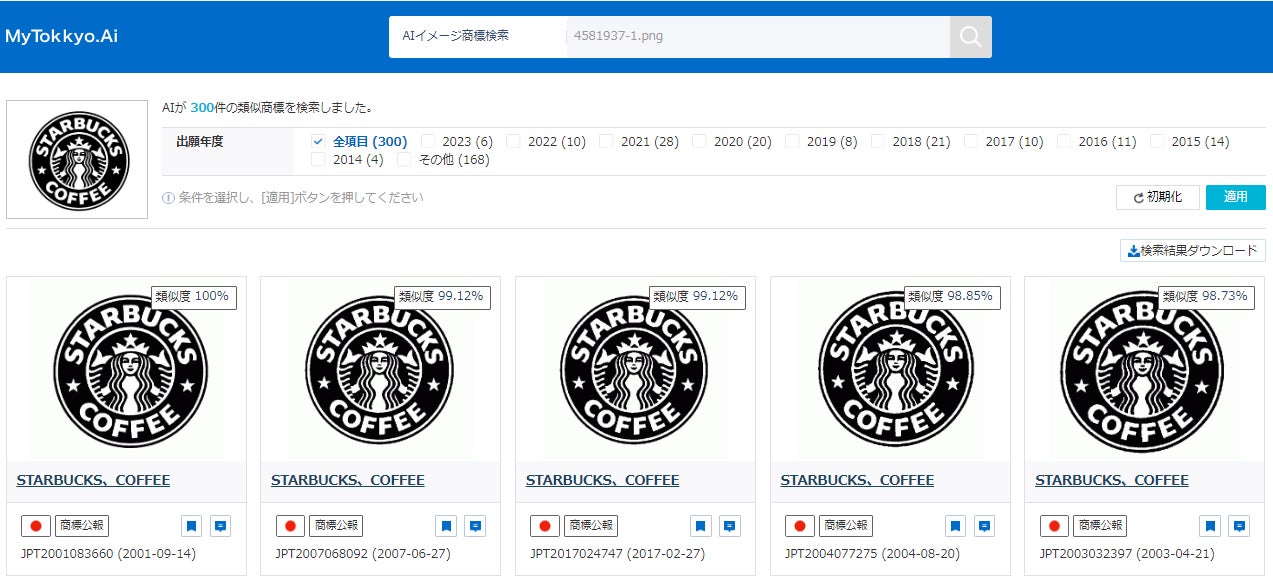Screen dimensions: 1273x584
Task: Click the search field showing 4581937-1.png
Action: [758, 37]
